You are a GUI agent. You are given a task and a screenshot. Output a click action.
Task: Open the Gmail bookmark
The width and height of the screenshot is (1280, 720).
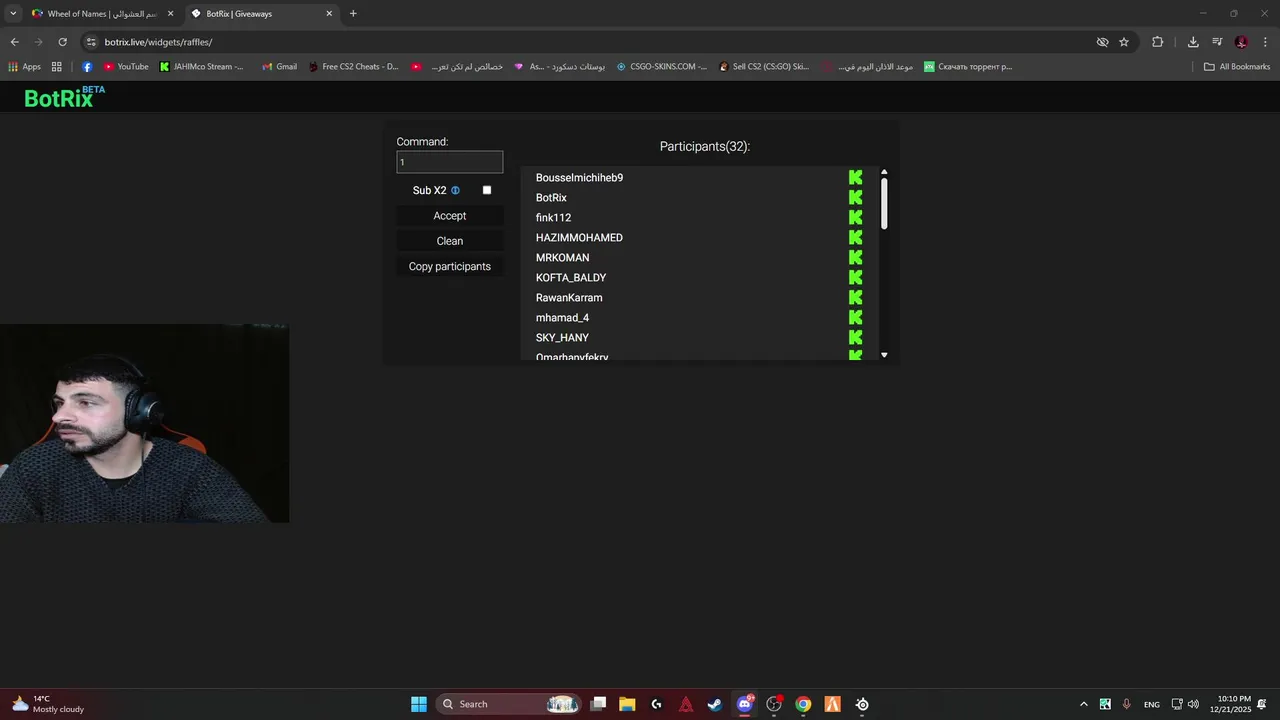pyautogui.click(x=279, y=67)
